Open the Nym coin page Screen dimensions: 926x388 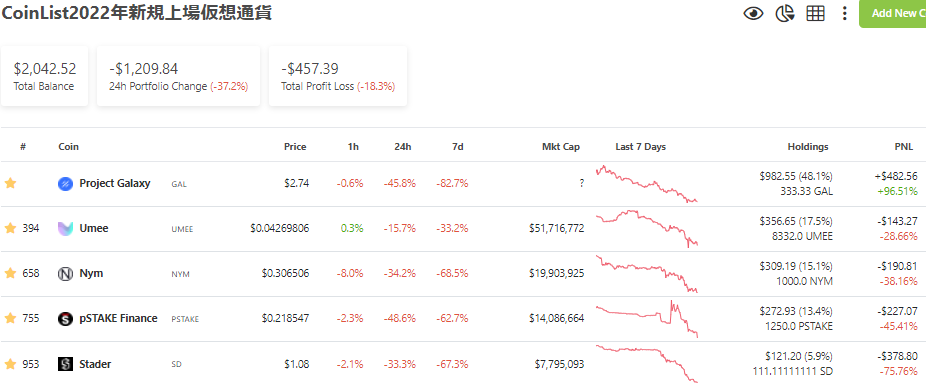click(91, 274)
